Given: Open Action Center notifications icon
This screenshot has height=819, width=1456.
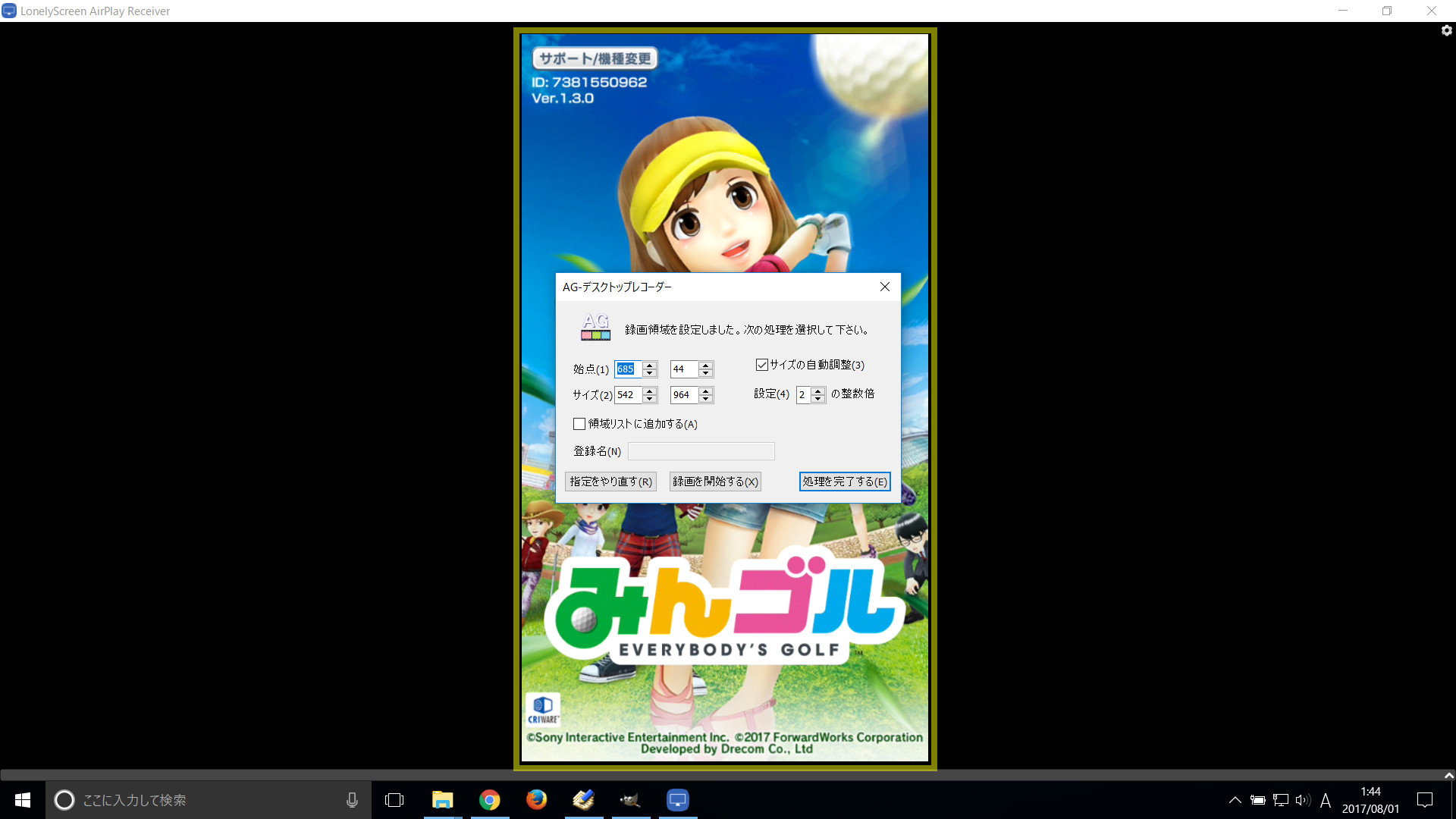Looking at the screenshot, I should pos(1425,800).
